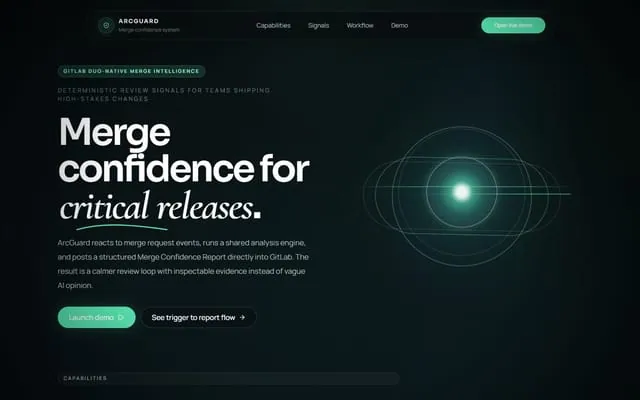Click See trigger to report flow button
Image resolution: width=640 pixels, height=400 pixels.
(x=199, y=317)
